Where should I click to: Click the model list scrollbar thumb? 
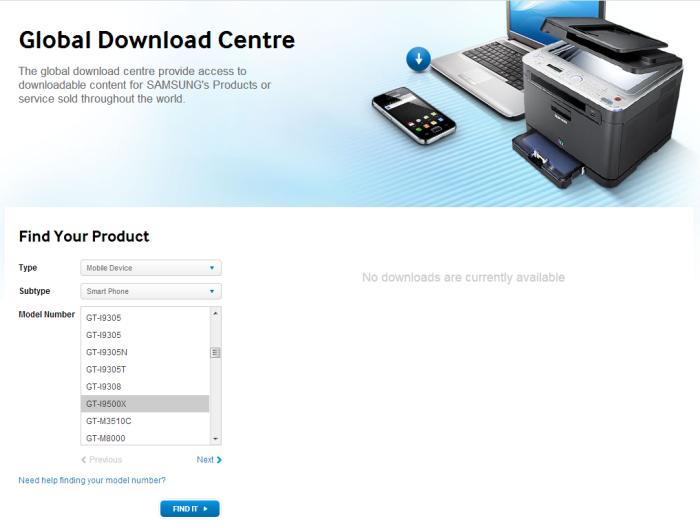(215, 352)
